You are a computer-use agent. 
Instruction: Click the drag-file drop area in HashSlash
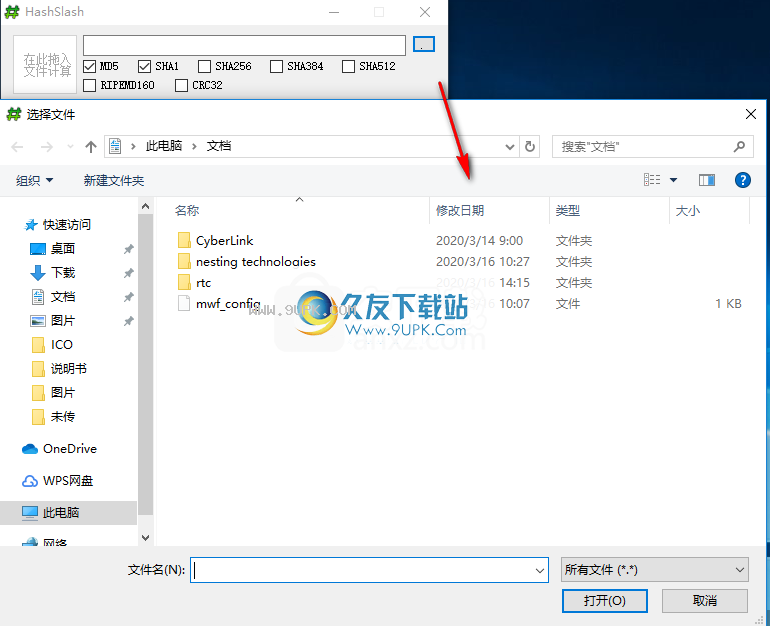(x=45, y=64)
